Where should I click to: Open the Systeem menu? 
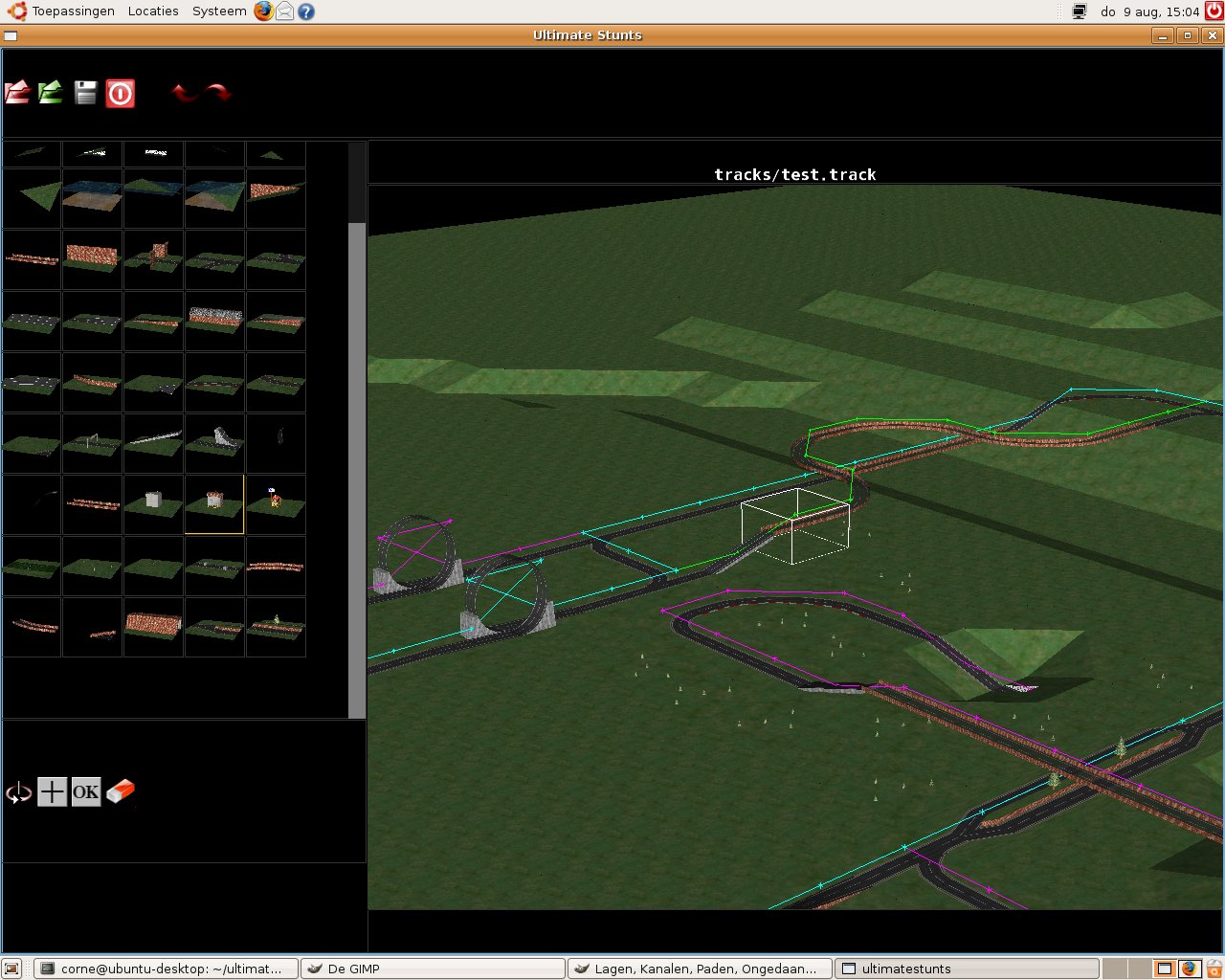point(219,11)
